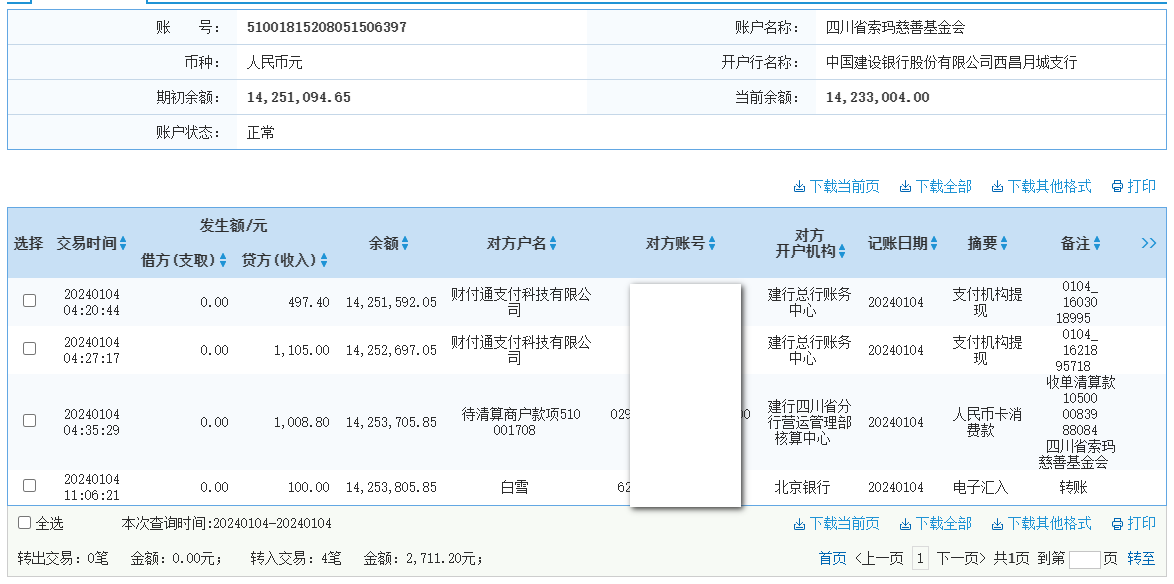Click top 下载其他格式 link
This screenshot has width=1174, height=584.
coord(1041,186)
